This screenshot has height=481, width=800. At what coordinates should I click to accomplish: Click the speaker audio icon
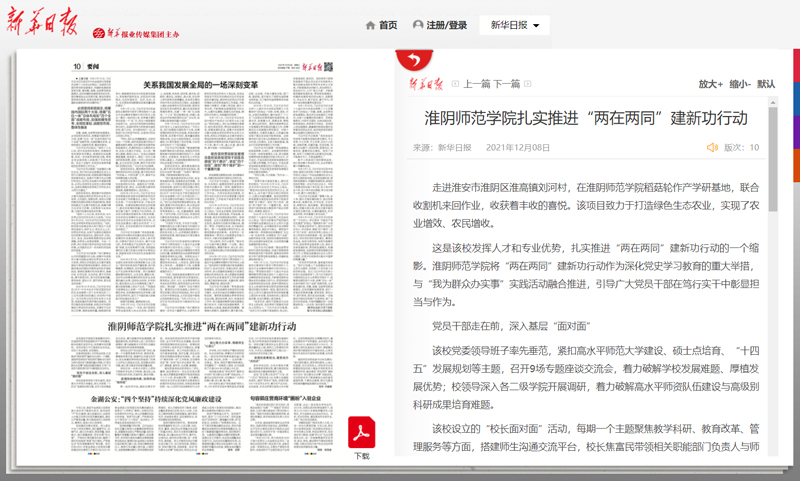tap(712, 148)
